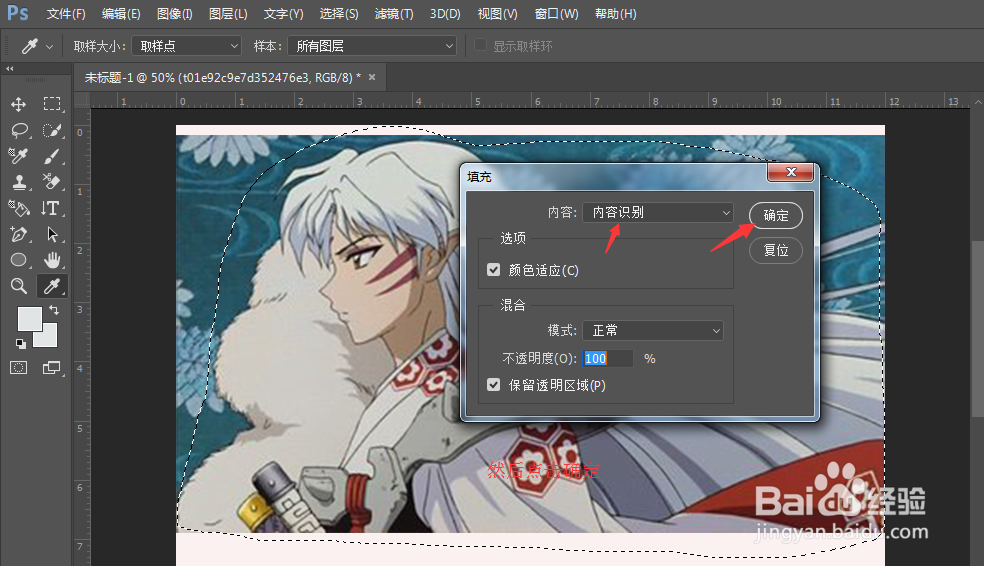
Task: Open the 模式 dropdown showing 正常
Action: (653, 330)
